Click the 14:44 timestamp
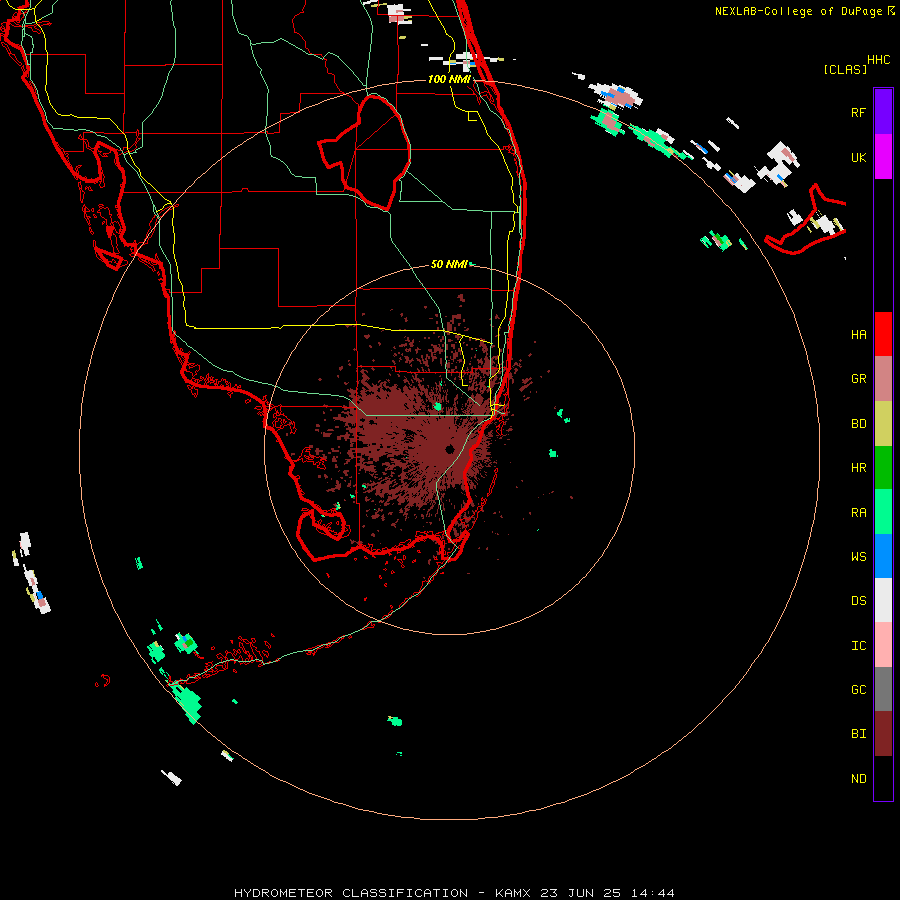Screen dimensions: 900x900 [652, 893]
